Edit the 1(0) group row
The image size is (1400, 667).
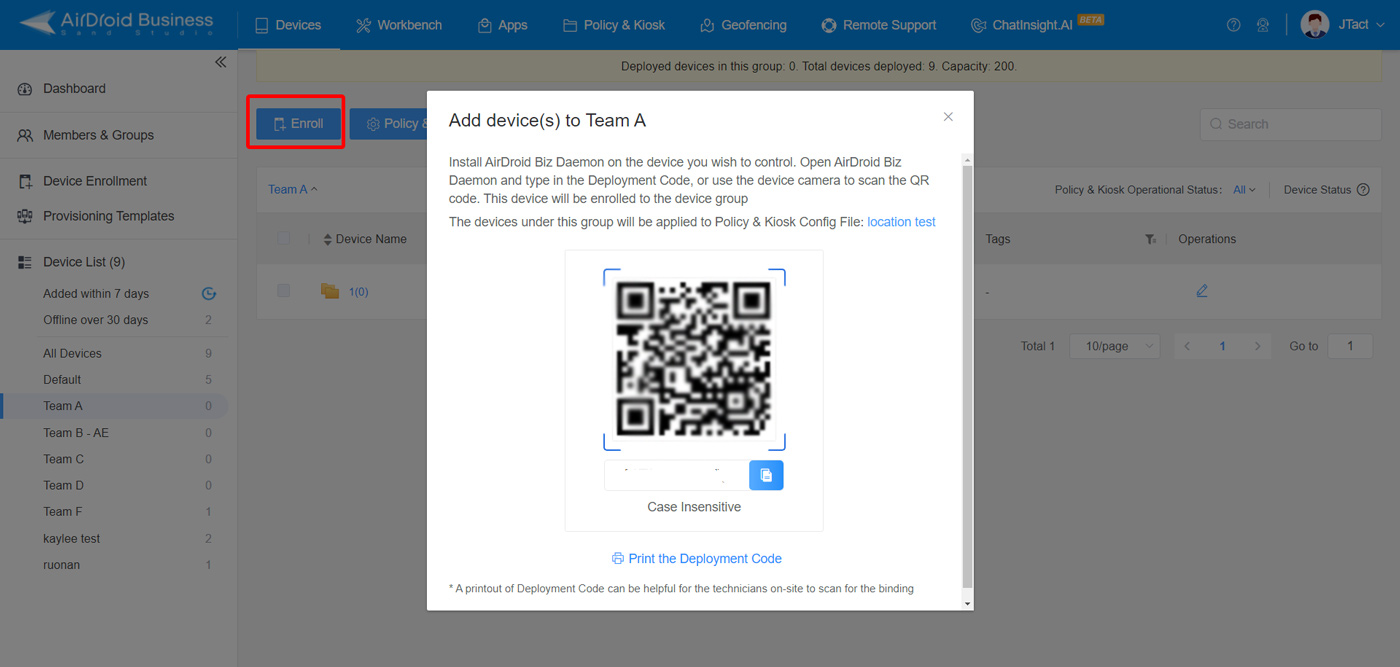click(x=1202, y=291)
